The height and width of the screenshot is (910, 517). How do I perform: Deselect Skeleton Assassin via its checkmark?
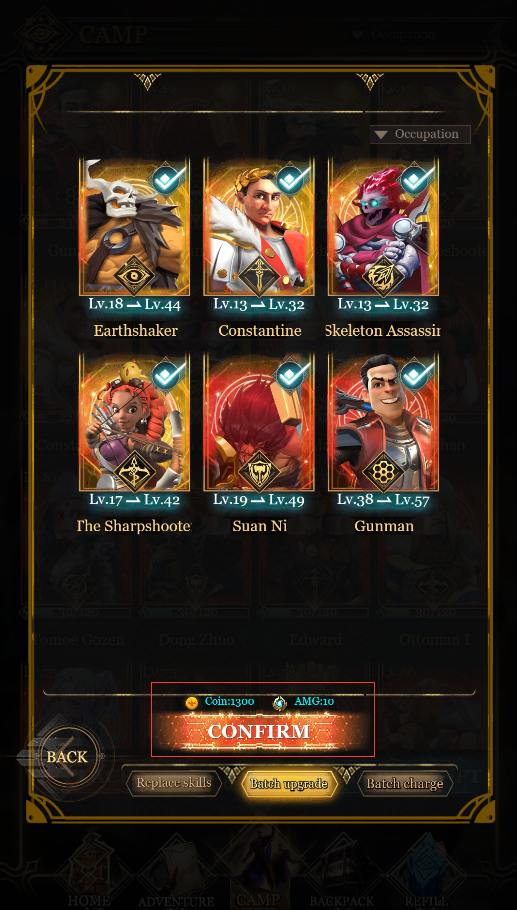pyautogui.click(x=419, y=178)
